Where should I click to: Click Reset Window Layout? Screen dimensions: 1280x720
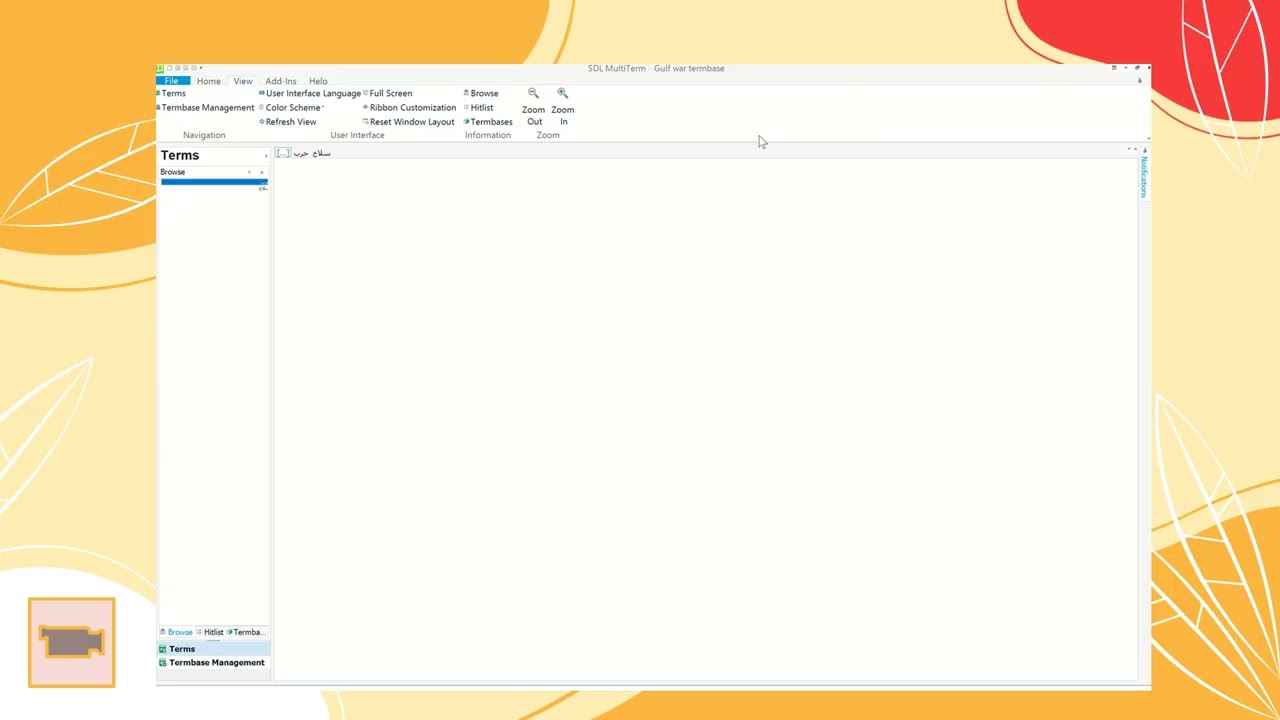409,122
